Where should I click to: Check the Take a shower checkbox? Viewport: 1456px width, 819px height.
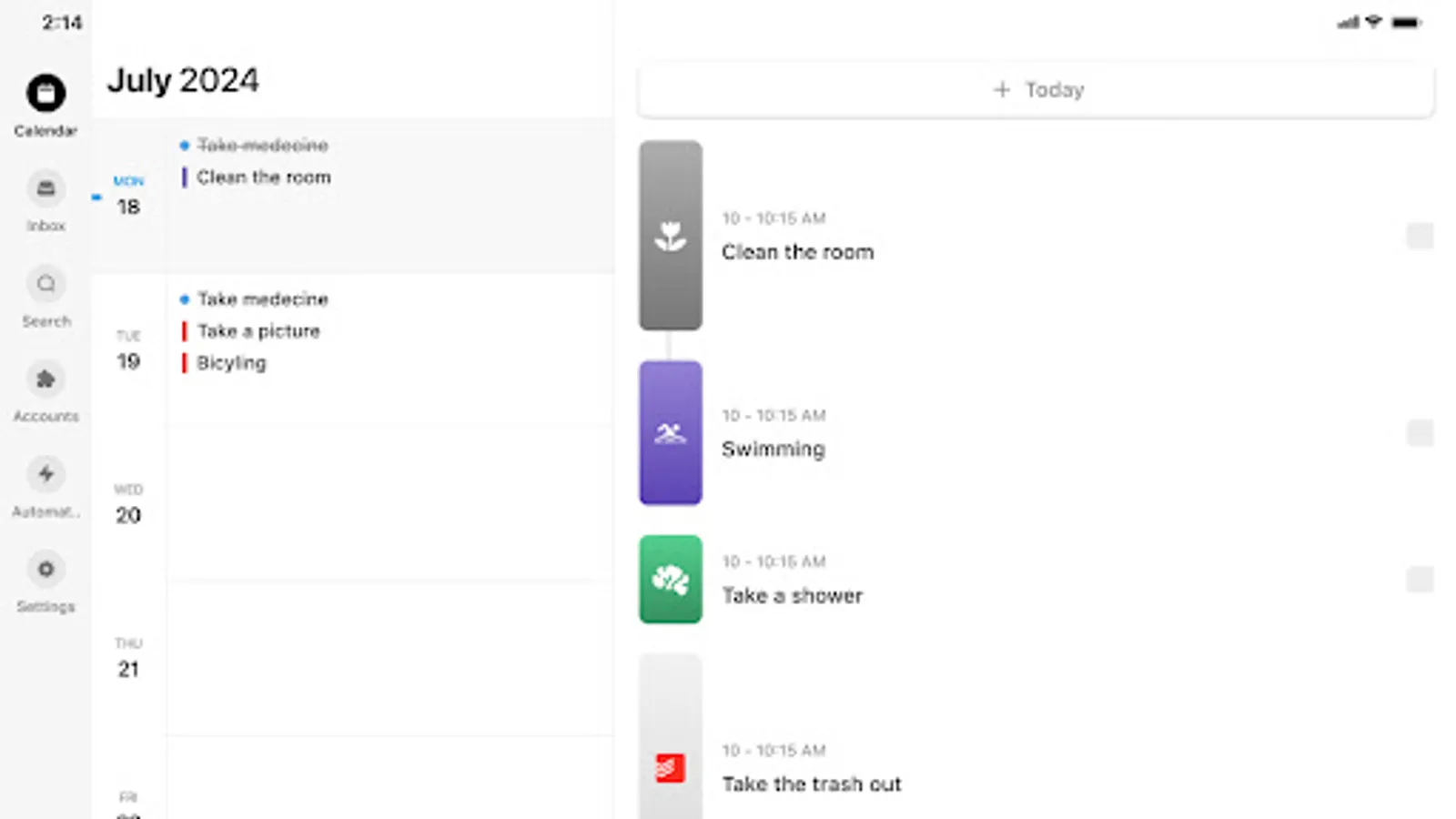coord(1420,578)
